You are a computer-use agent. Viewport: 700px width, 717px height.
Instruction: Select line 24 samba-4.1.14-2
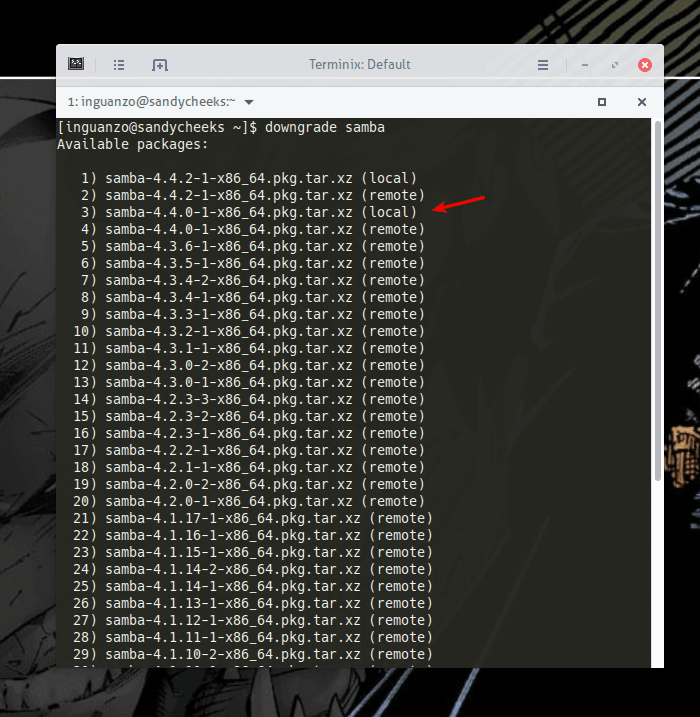coord(253,569)
